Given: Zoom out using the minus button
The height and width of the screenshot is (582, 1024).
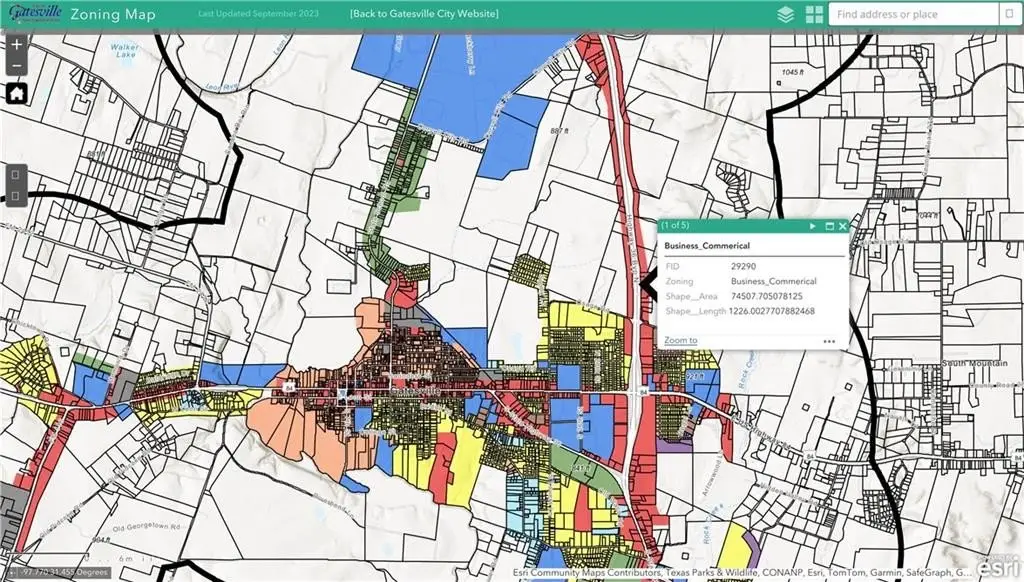Looking at the screenshot, I should pos(16,66).
